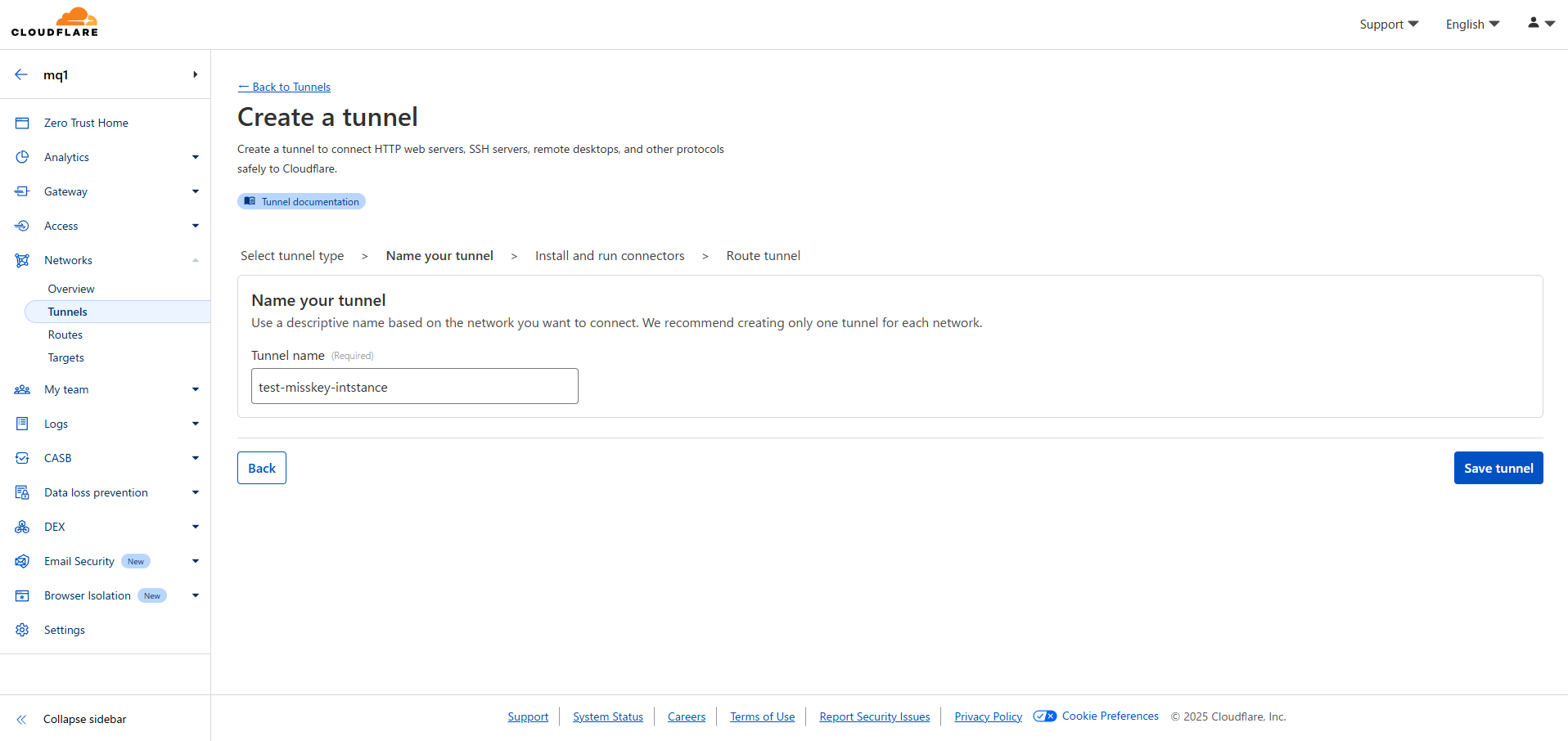Image resolution: width=1568 pixels, height=741 pixels.
Task: Expand the Data loss prevention arrow
Action: 196,492
